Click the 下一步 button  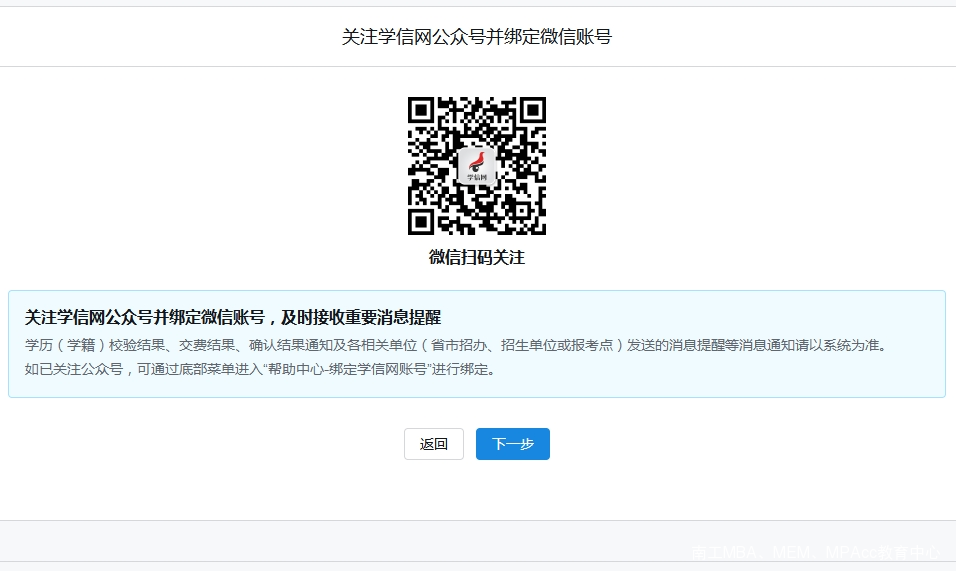tap(512, 444)
